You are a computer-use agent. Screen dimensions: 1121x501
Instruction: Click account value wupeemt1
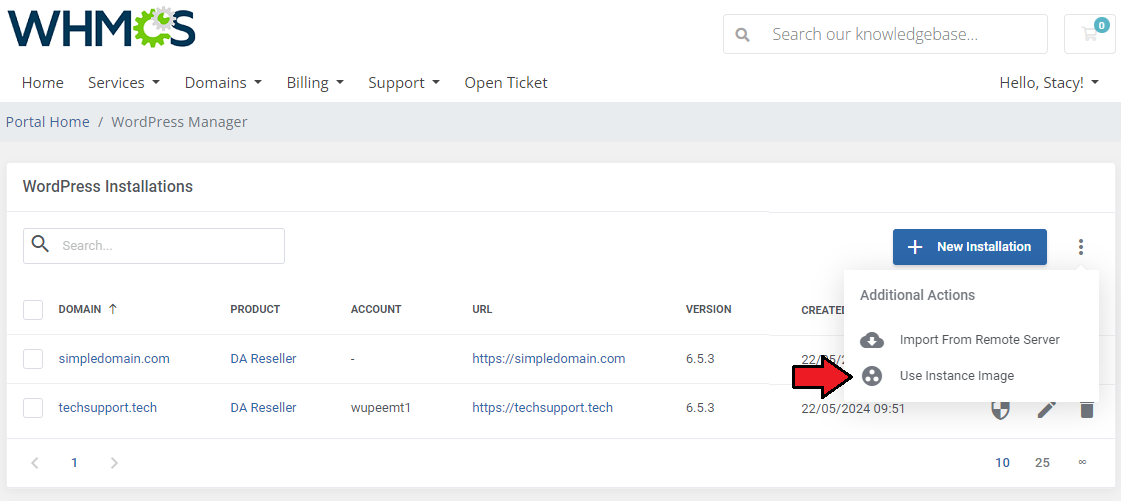[x=380, y=408]
